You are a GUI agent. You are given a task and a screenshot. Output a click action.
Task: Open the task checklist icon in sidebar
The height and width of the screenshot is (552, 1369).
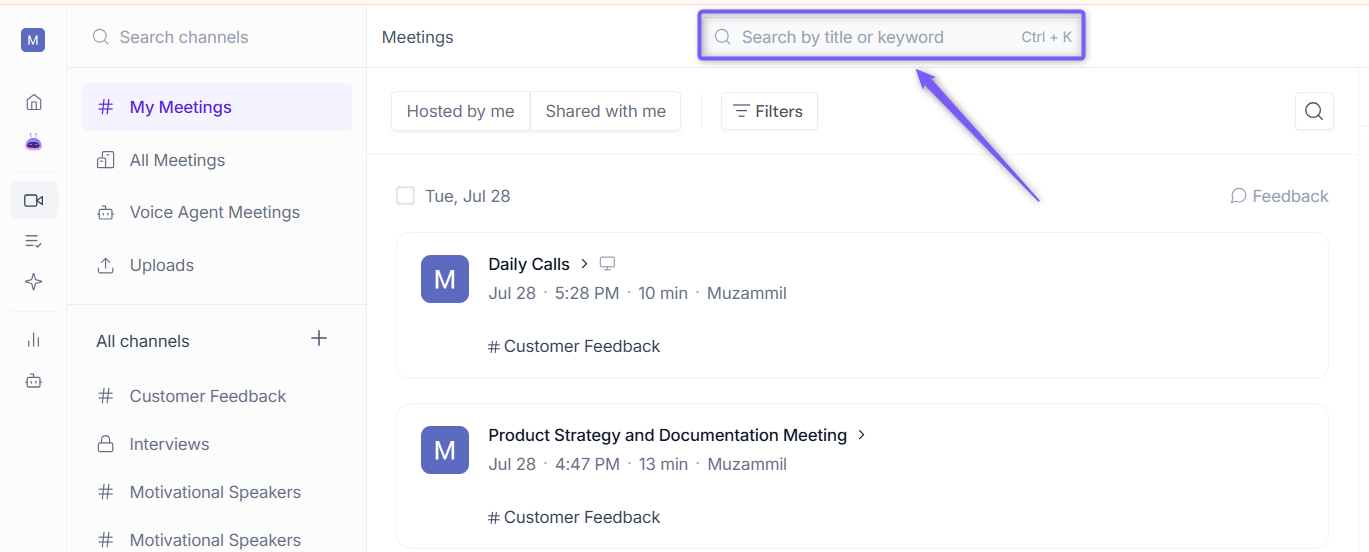[33, 241]
